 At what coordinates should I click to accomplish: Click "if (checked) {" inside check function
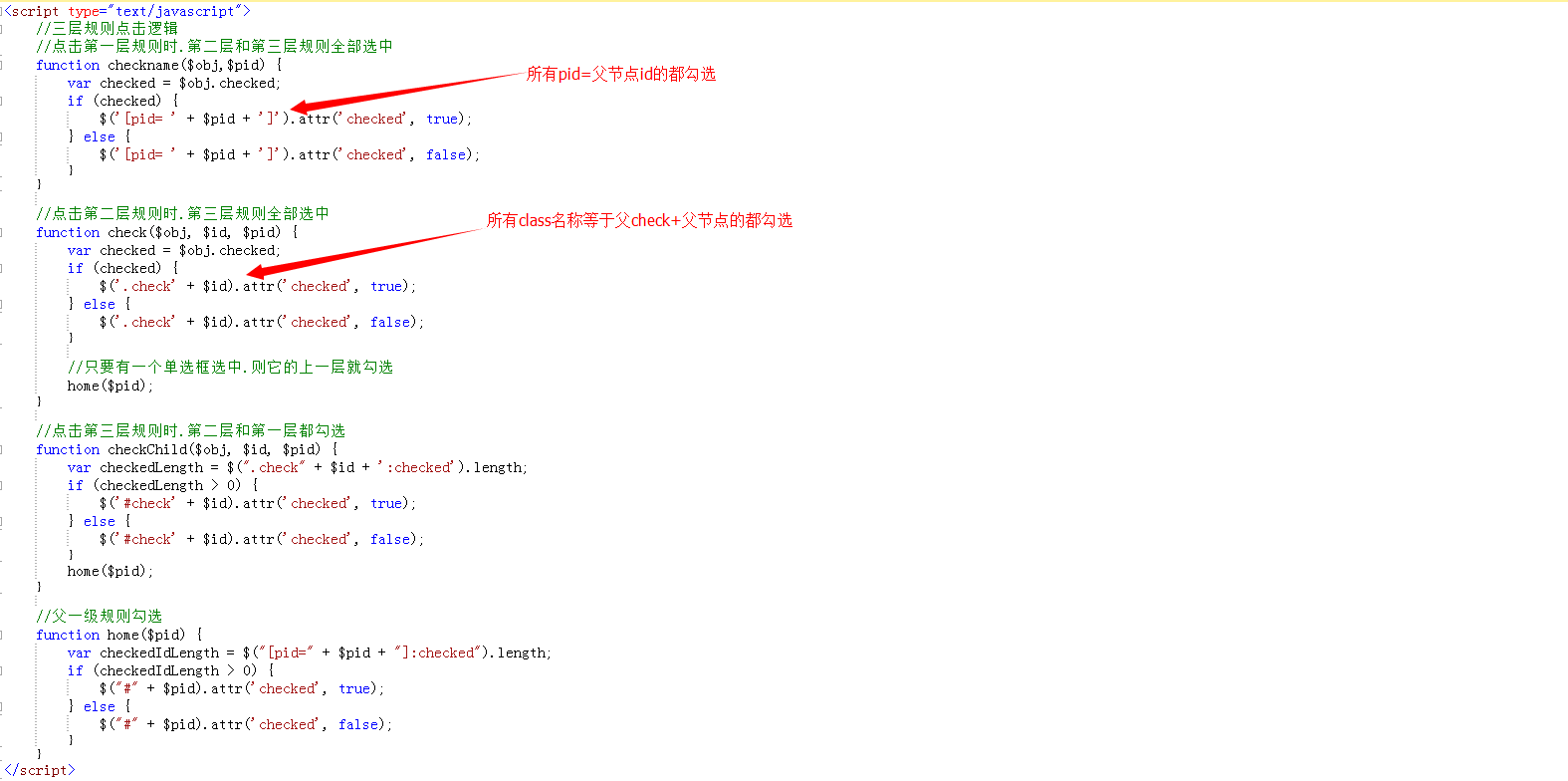point(123,268)
